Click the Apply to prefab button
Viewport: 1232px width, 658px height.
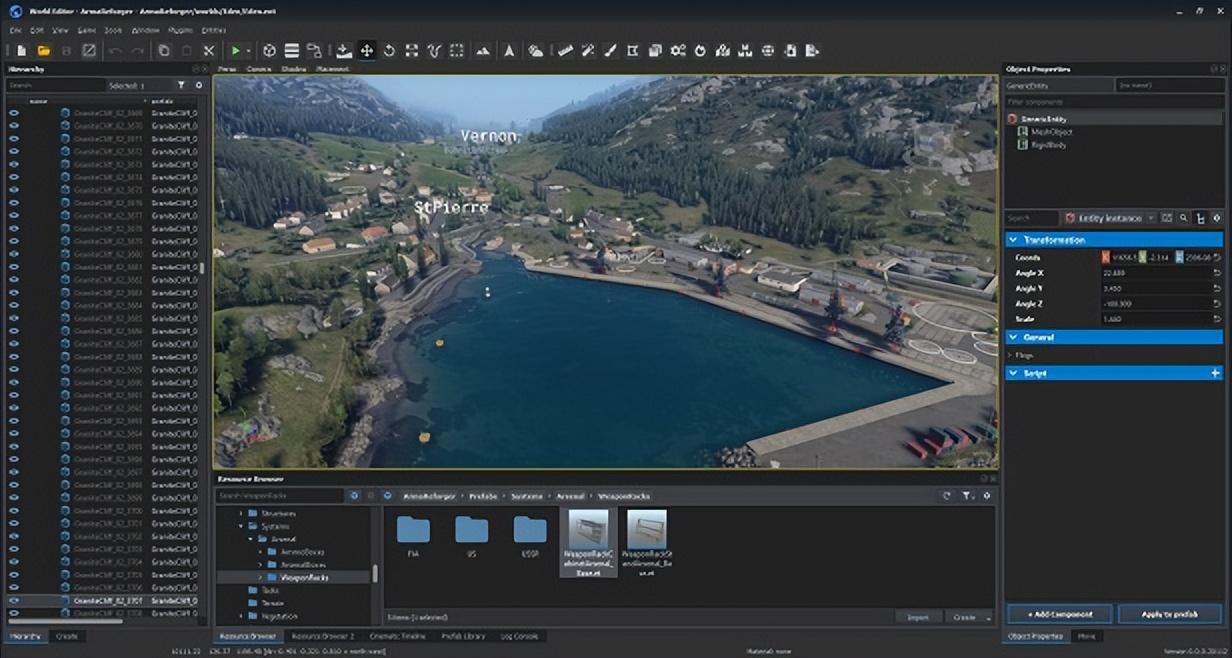pyautogui.click(x=1169, y=614)
